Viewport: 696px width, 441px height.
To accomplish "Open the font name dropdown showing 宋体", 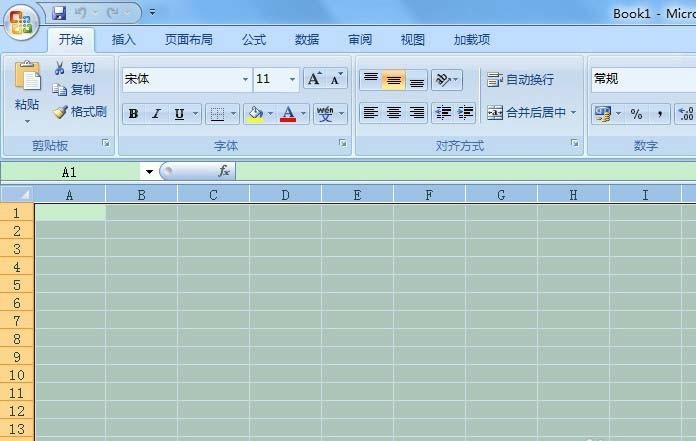I will [x=245, y=79].
